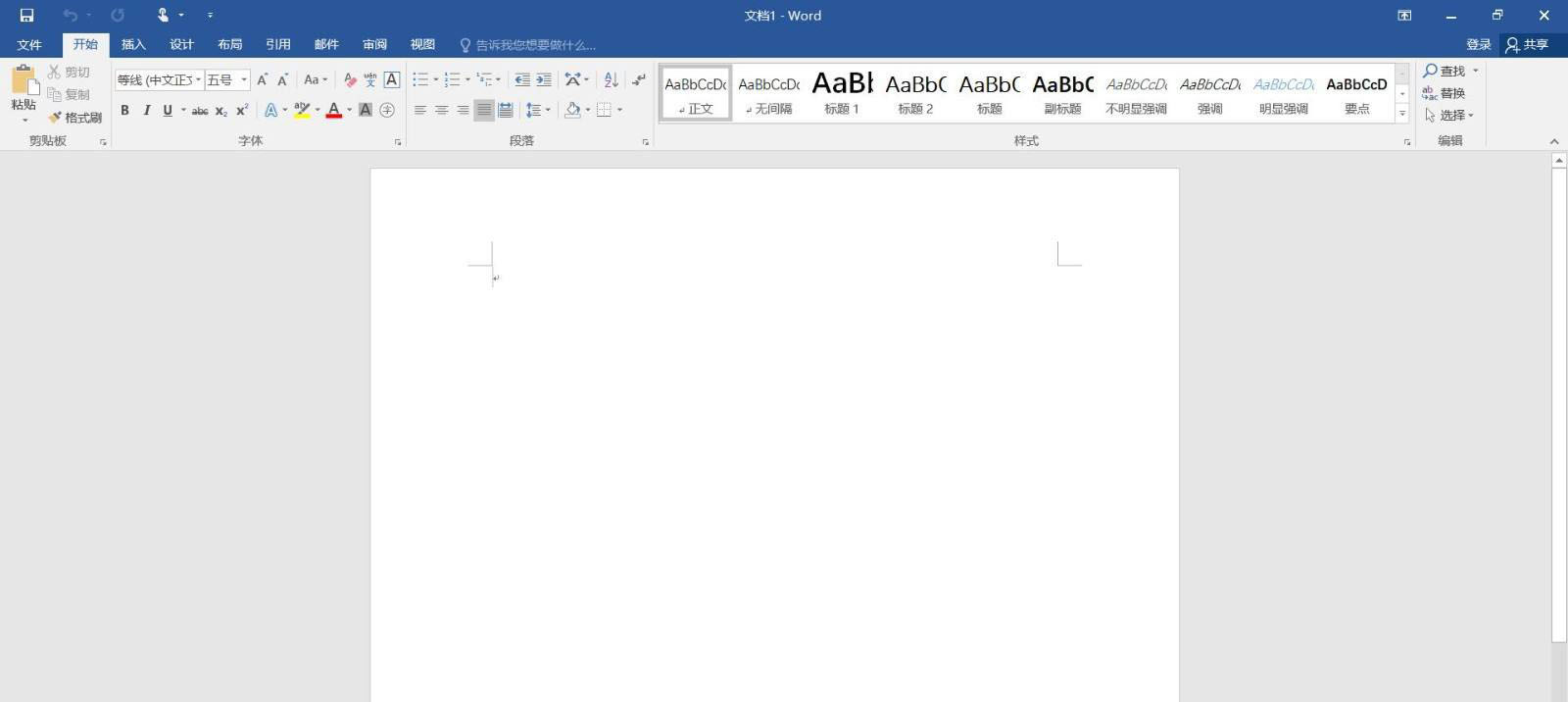Click the Cut (剪切) scissors button

point(69,72)
